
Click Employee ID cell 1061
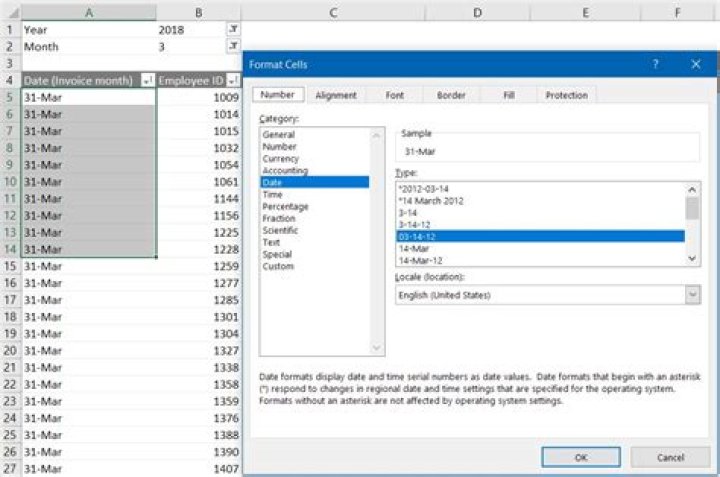coord(198,182)
